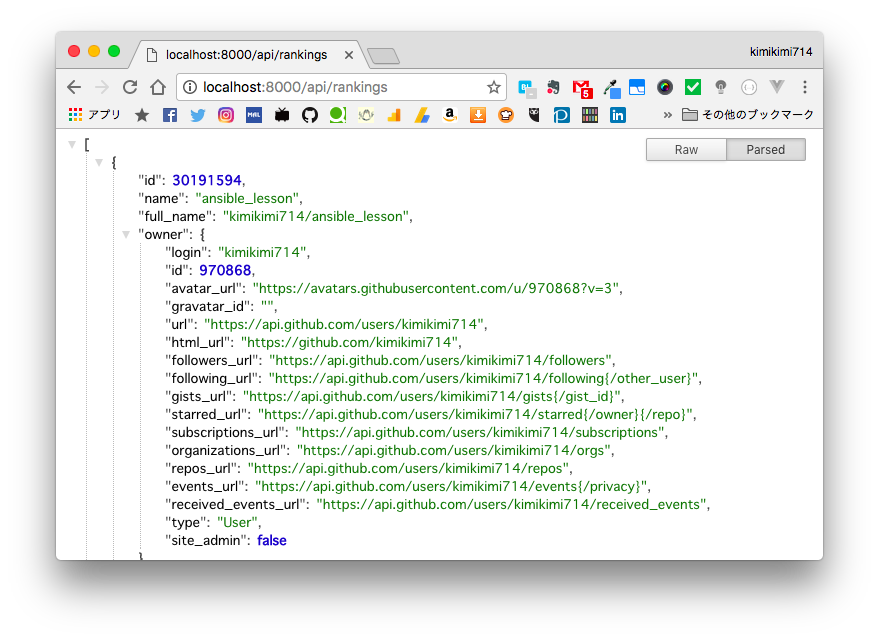The image size is (879, 640).
Task: Open the Amazon bookmark
Action: (x=450, y=115)
